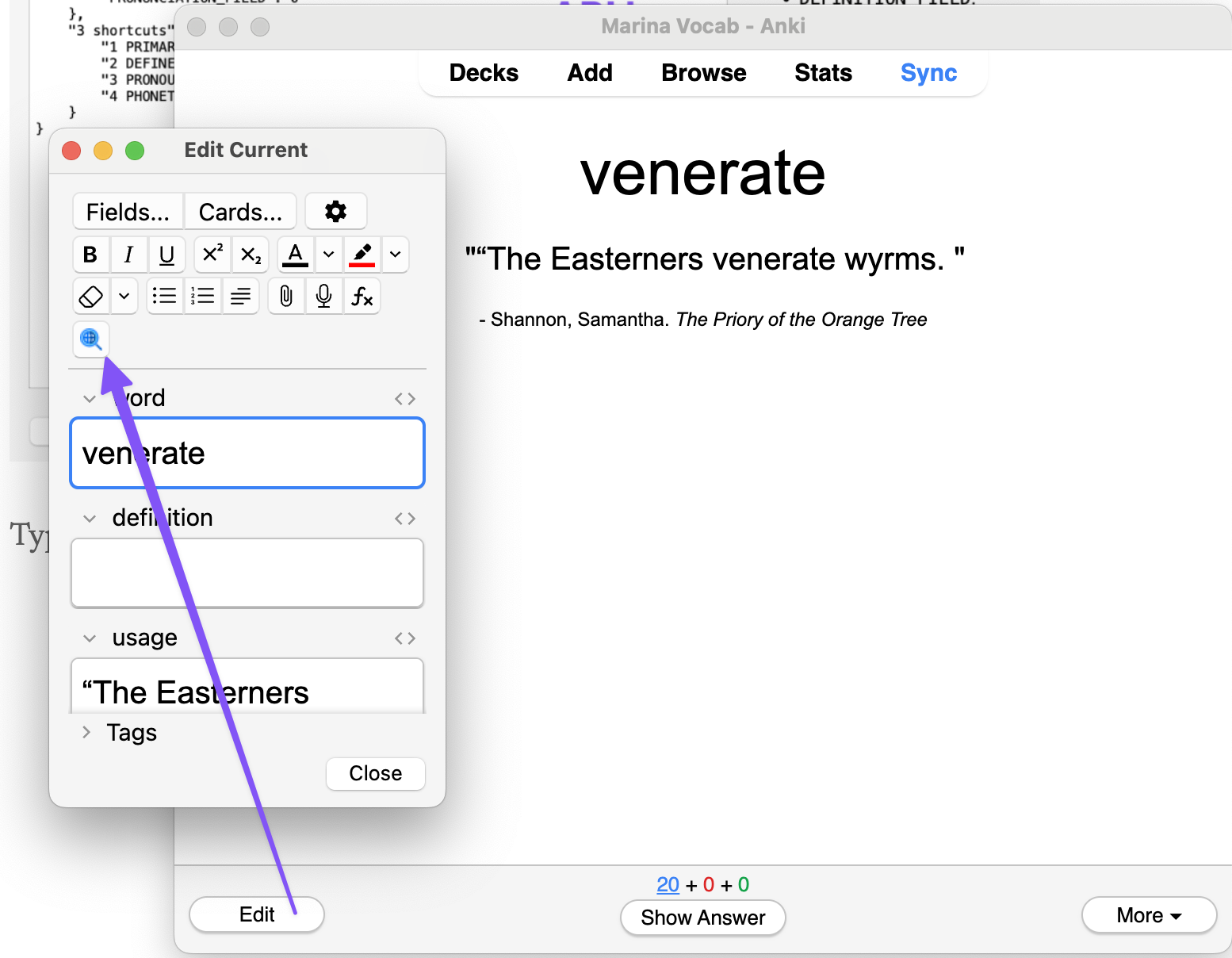Toggle underline text formatting
1232x958 pixels.
(x=166, y=255)
